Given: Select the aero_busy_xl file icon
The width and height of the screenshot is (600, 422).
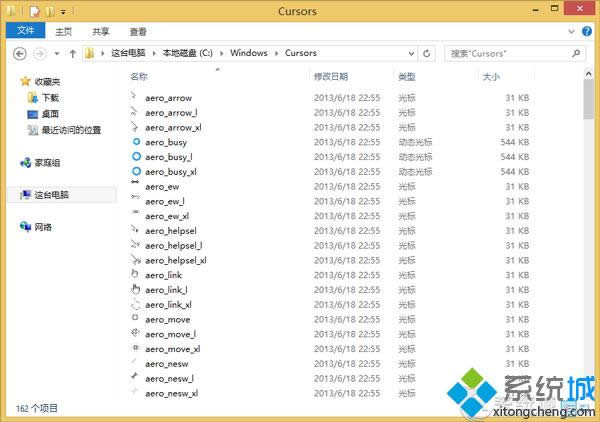Looking at the screenshot, I should click(x=136, y=171).
